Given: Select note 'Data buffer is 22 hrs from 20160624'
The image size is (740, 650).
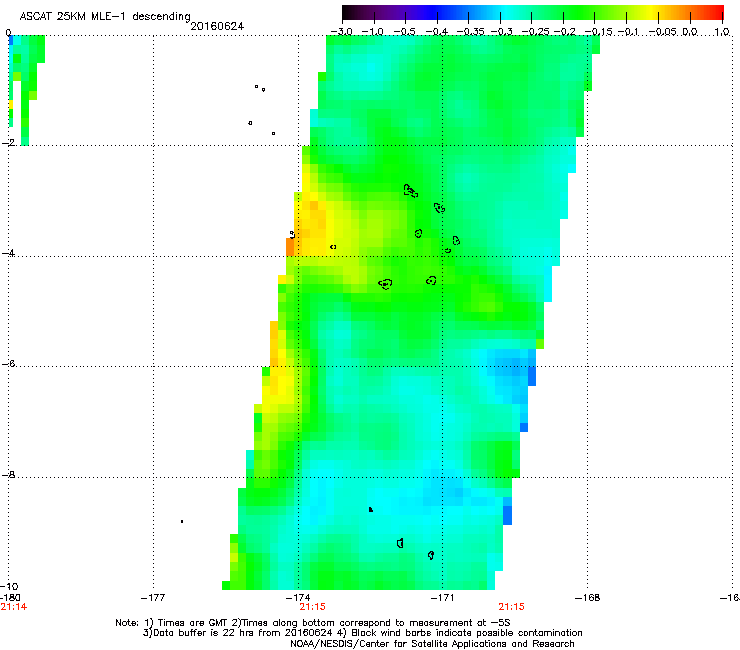Looking at the screenshot, I should coord(243,633).
